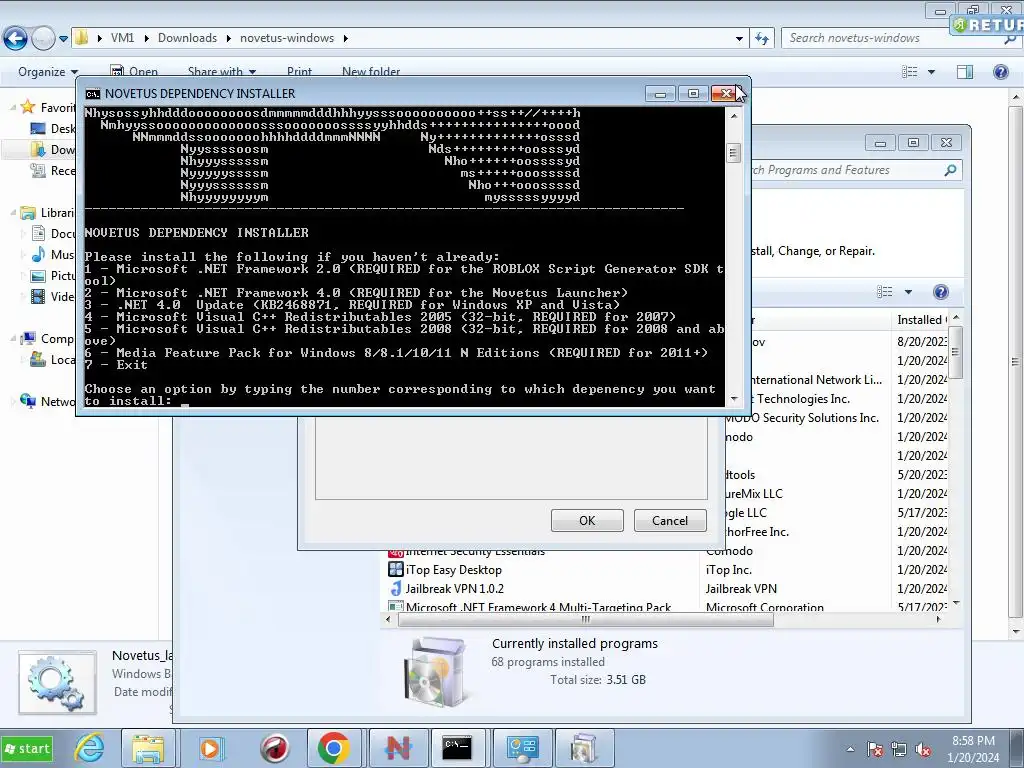Click the Programs and Features view icon
Screen dimensions: 1024x768
(x=884, y=292)
